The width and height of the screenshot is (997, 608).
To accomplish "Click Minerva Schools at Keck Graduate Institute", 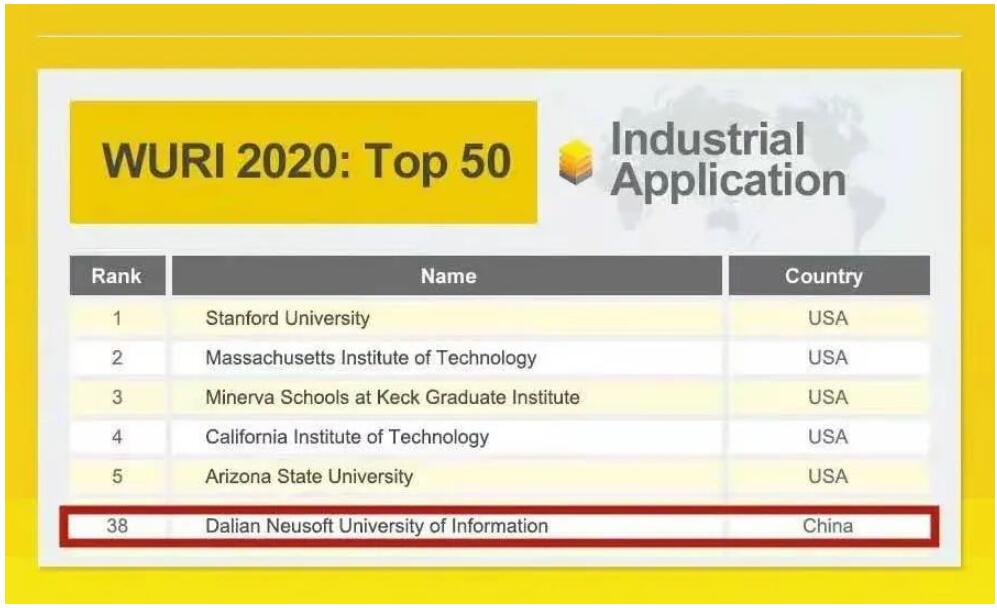I will (x=392, y=397).
